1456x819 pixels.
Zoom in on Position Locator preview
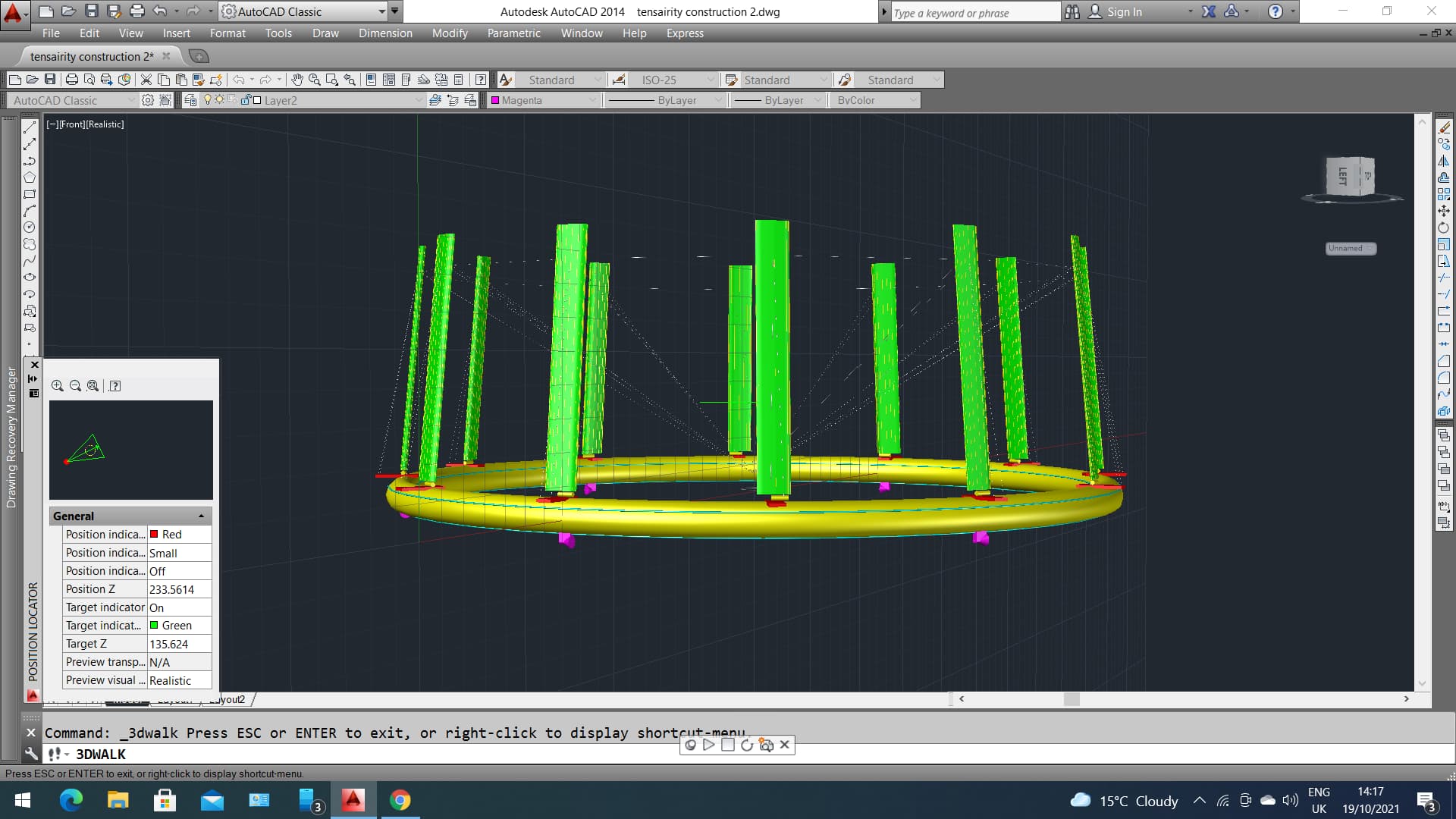pyautogui.click(x=58, y=386)
